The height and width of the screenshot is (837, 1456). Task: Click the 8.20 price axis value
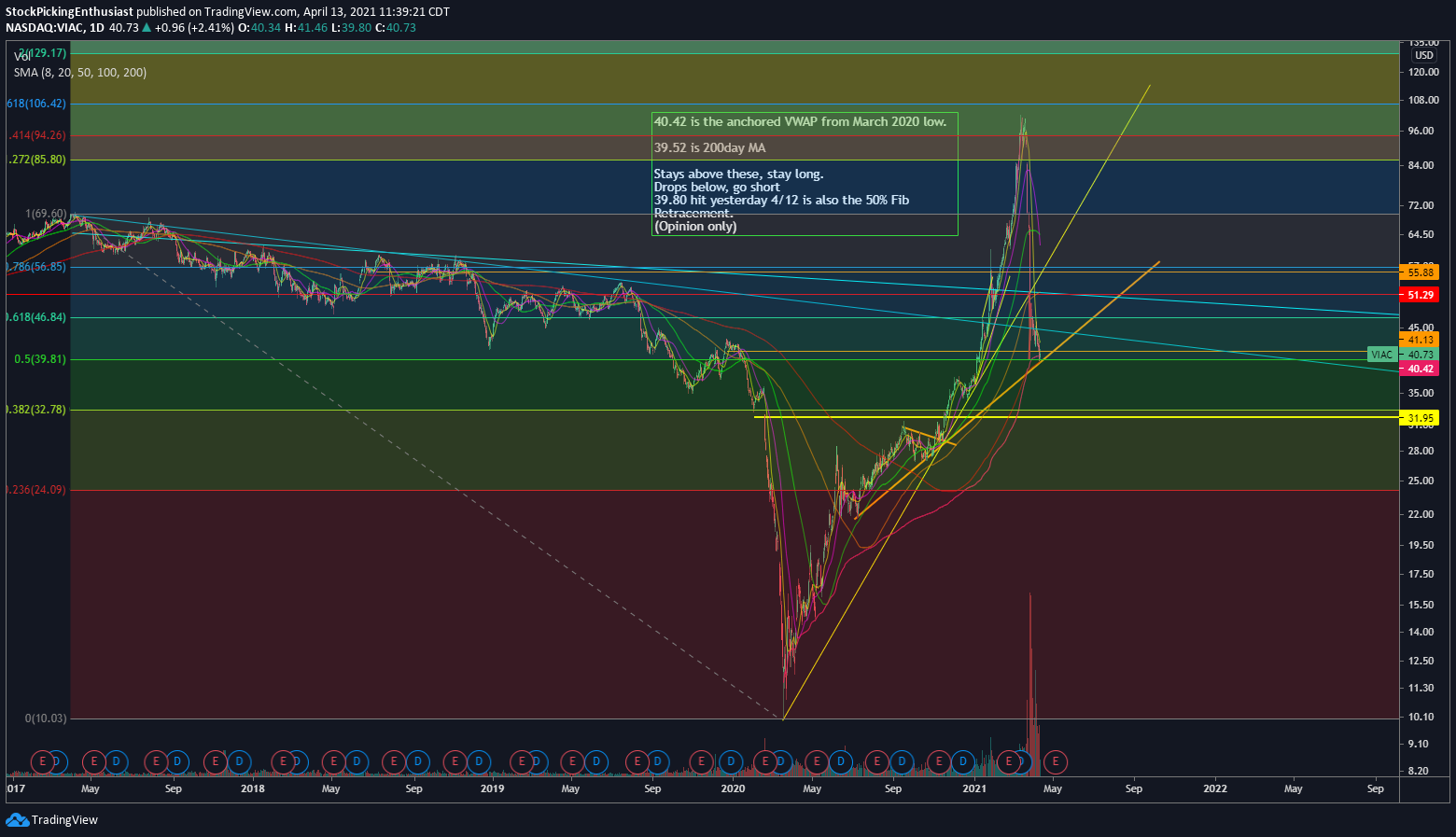1420,771
